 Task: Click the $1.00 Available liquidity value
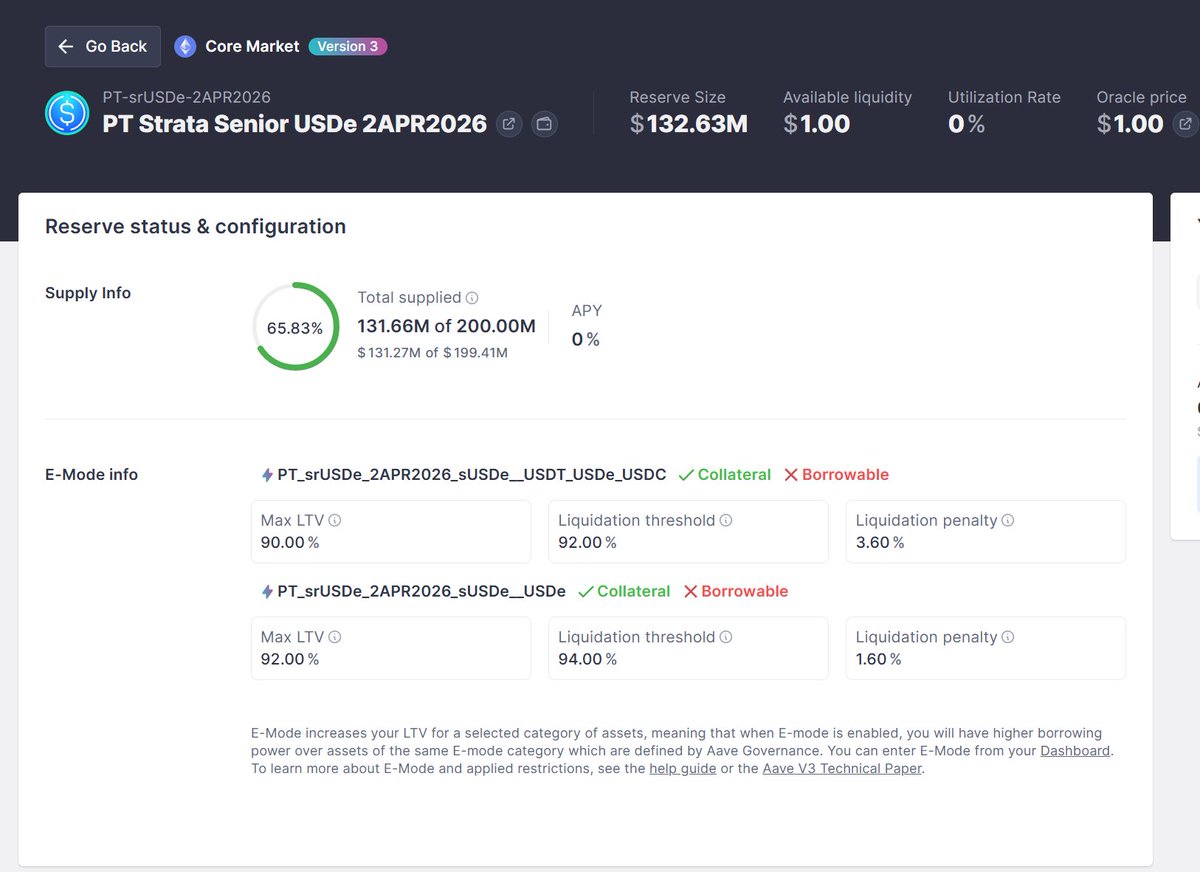[817, 124]
